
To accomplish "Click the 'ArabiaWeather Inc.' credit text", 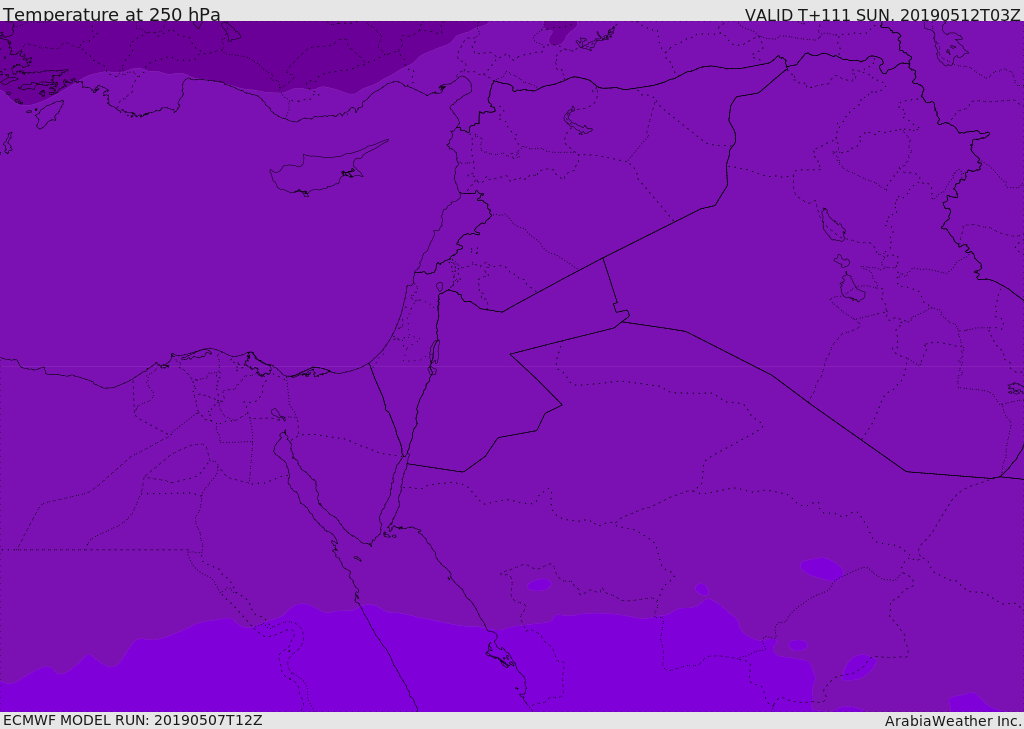I will tap(953, 721).
